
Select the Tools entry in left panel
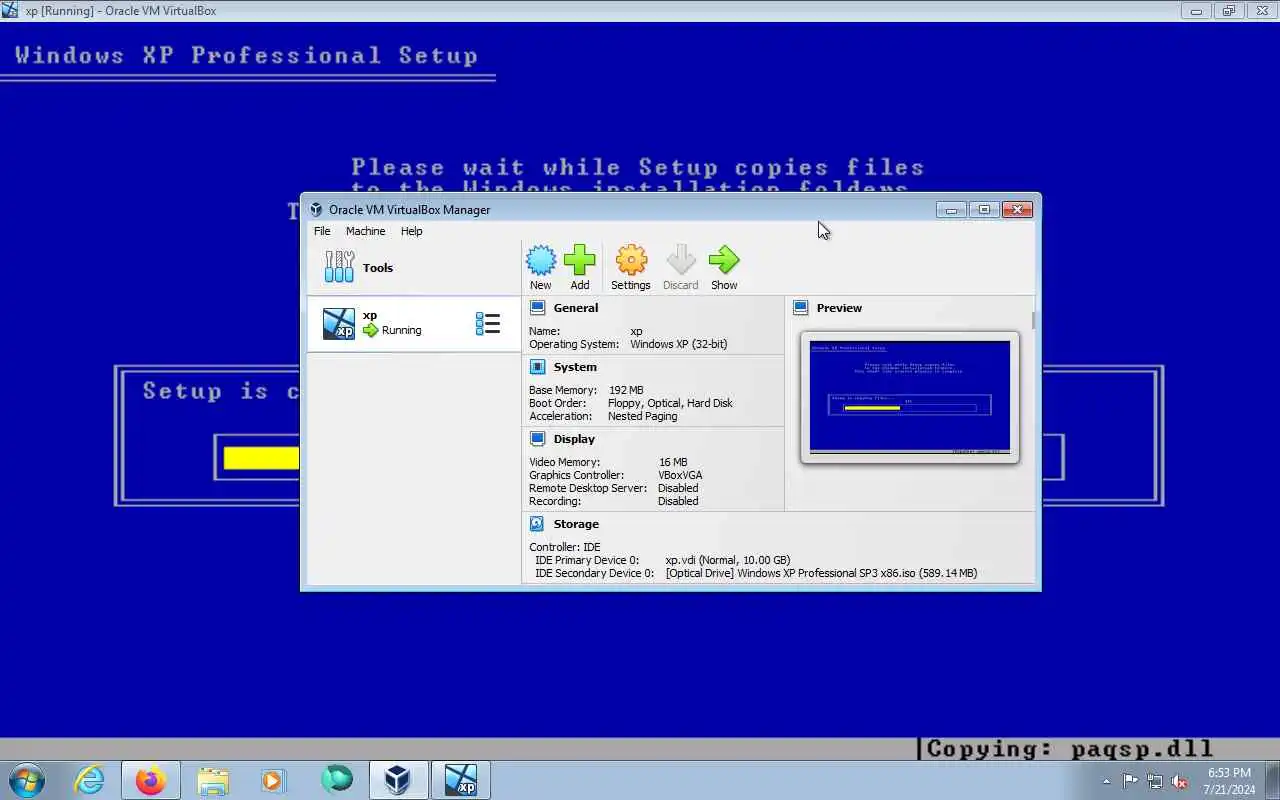pyautogui.click(x=414, y=267)
